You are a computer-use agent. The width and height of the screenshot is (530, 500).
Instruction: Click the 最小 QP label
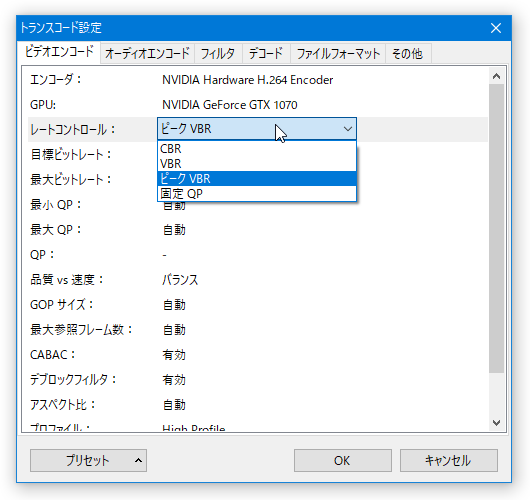tap(56, 205)
